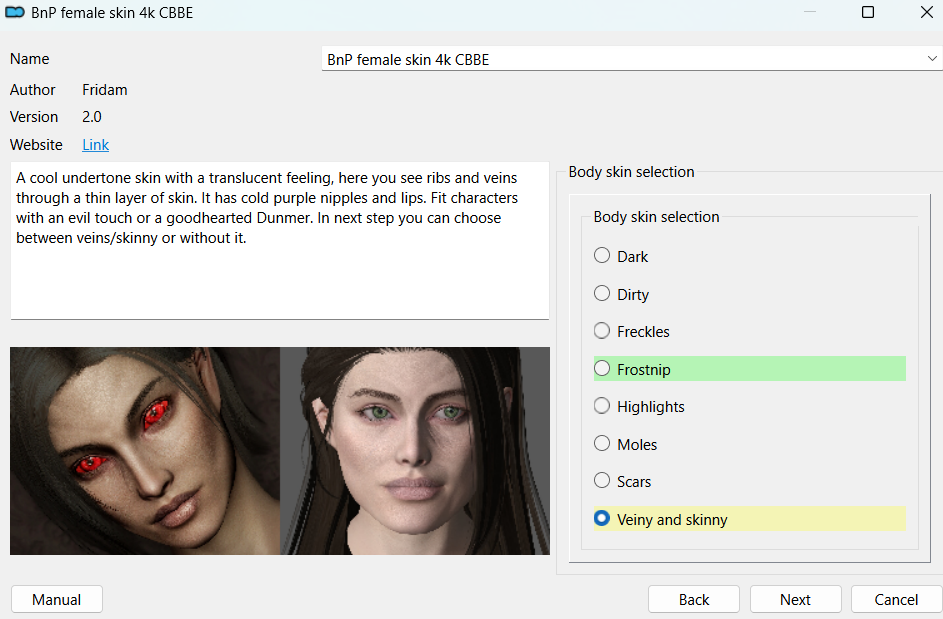Minimize the installer window

click(810, 12)
